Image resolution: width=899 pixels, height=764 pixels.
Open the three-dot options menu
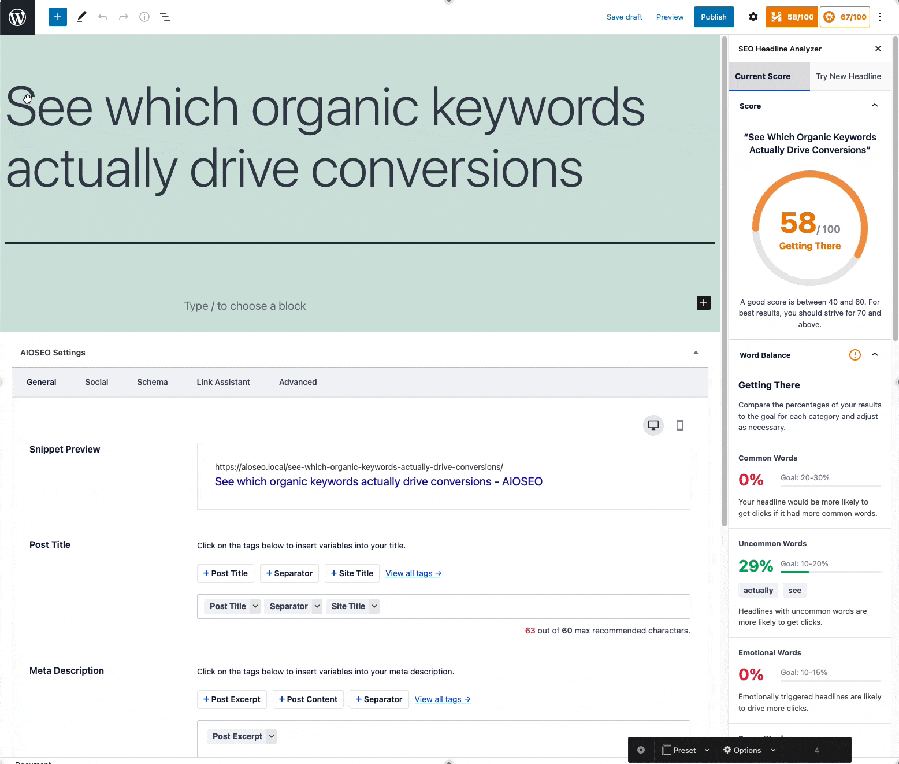[880, 17]
